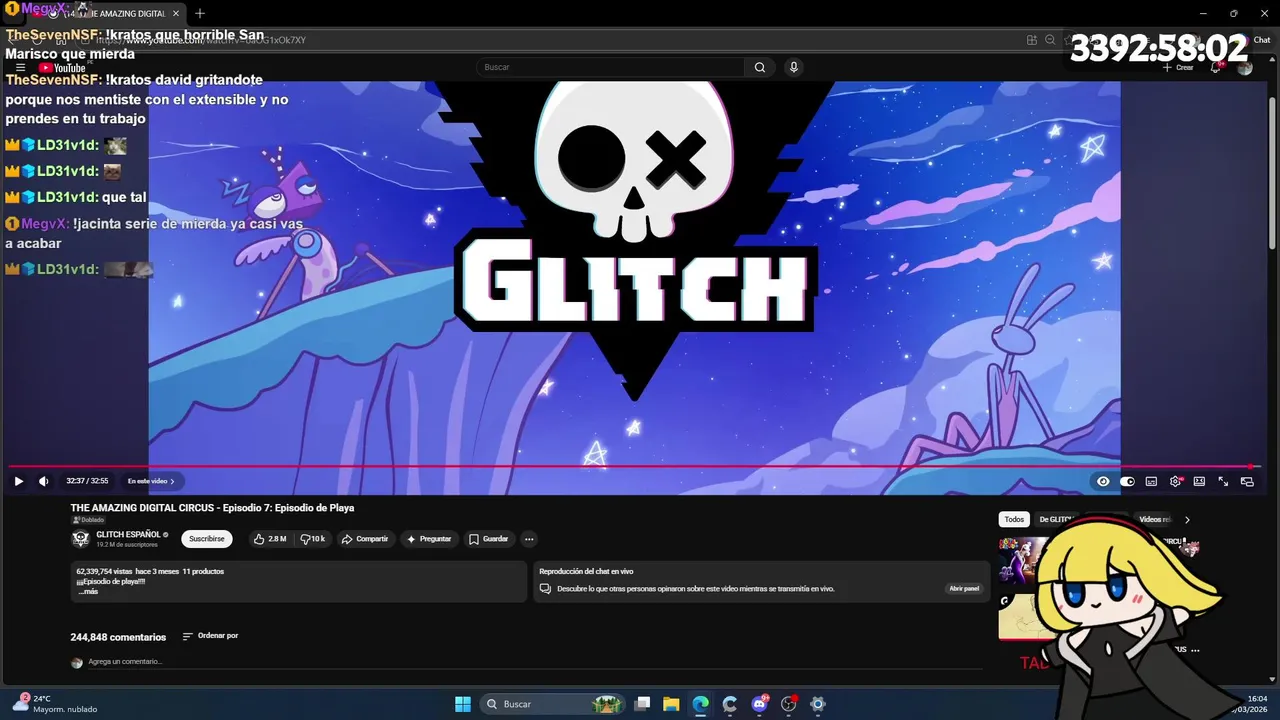The height and width of the screenshot is (720, 1280).
Task: Toggle the autoplay switch in the player
Action: (1127, 481)
